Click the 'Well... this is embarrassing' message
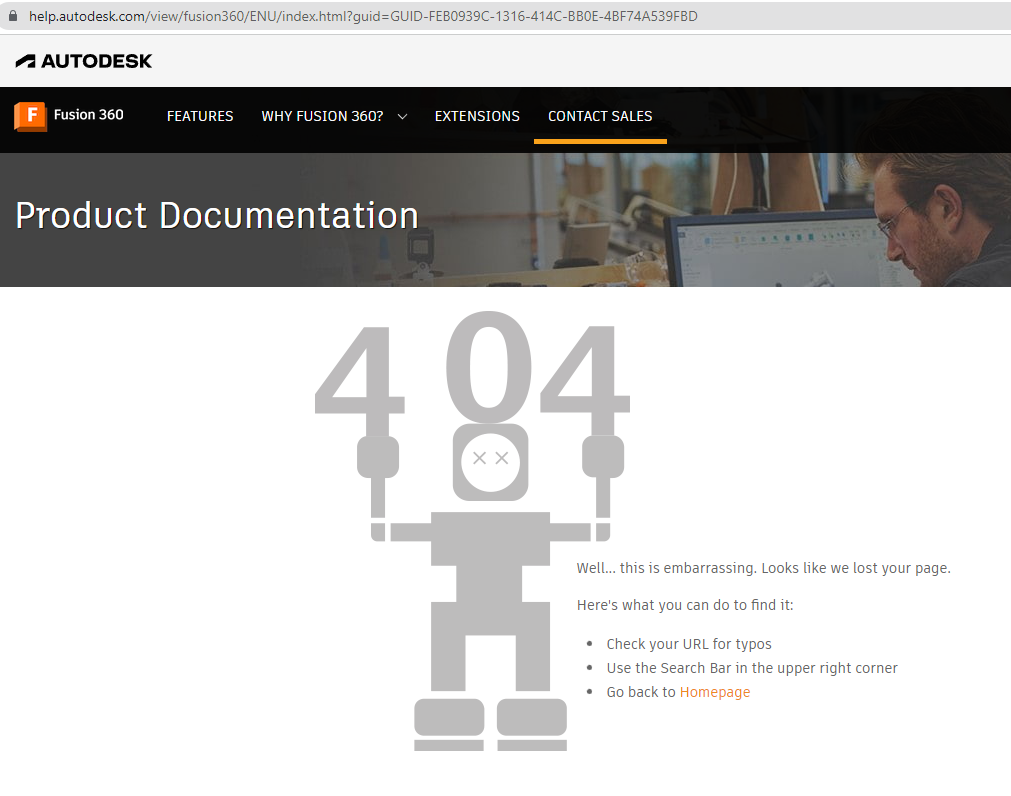The image size is (1011, 796). [x=763, y=568]
